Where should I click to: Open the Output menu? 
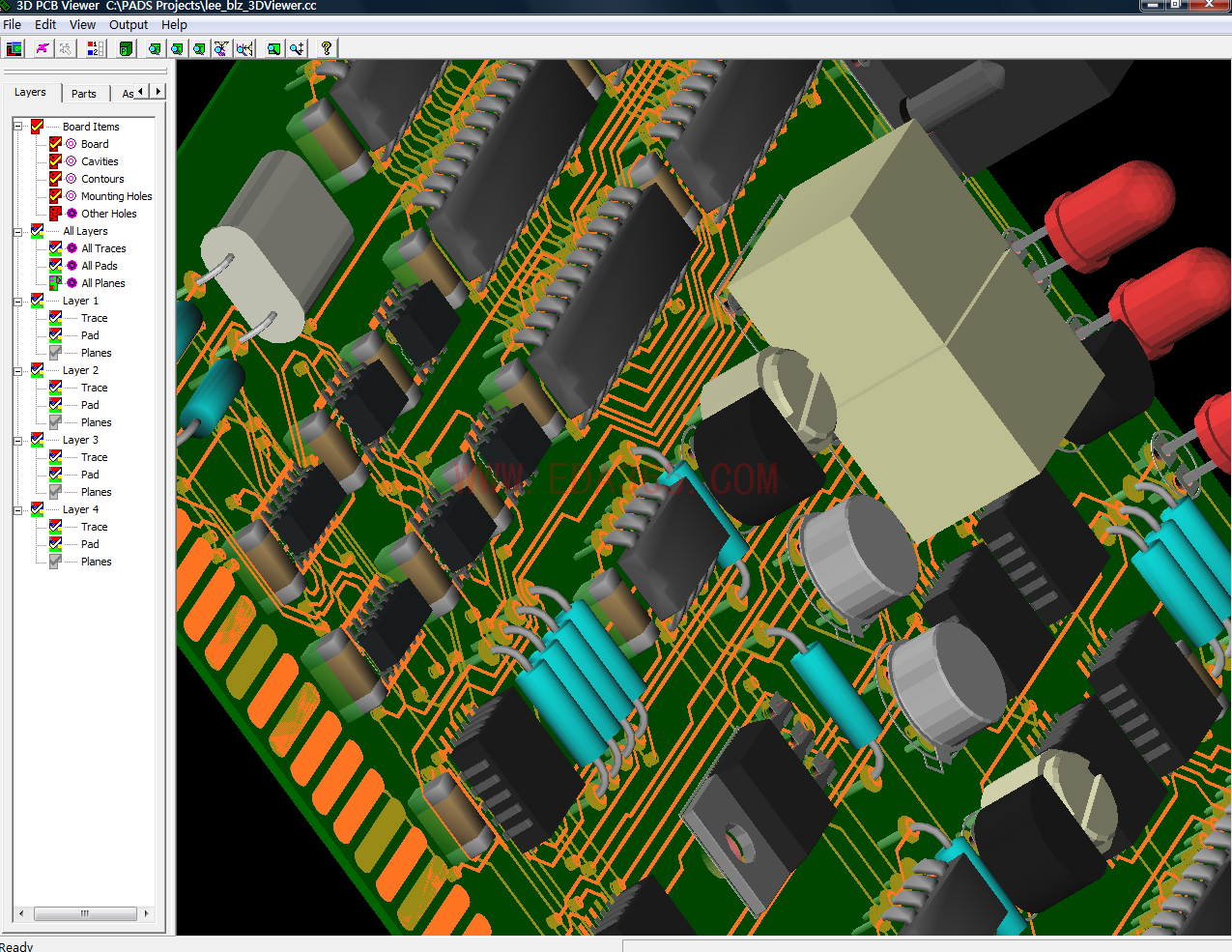pyautogui.click(x=129, y=24)
